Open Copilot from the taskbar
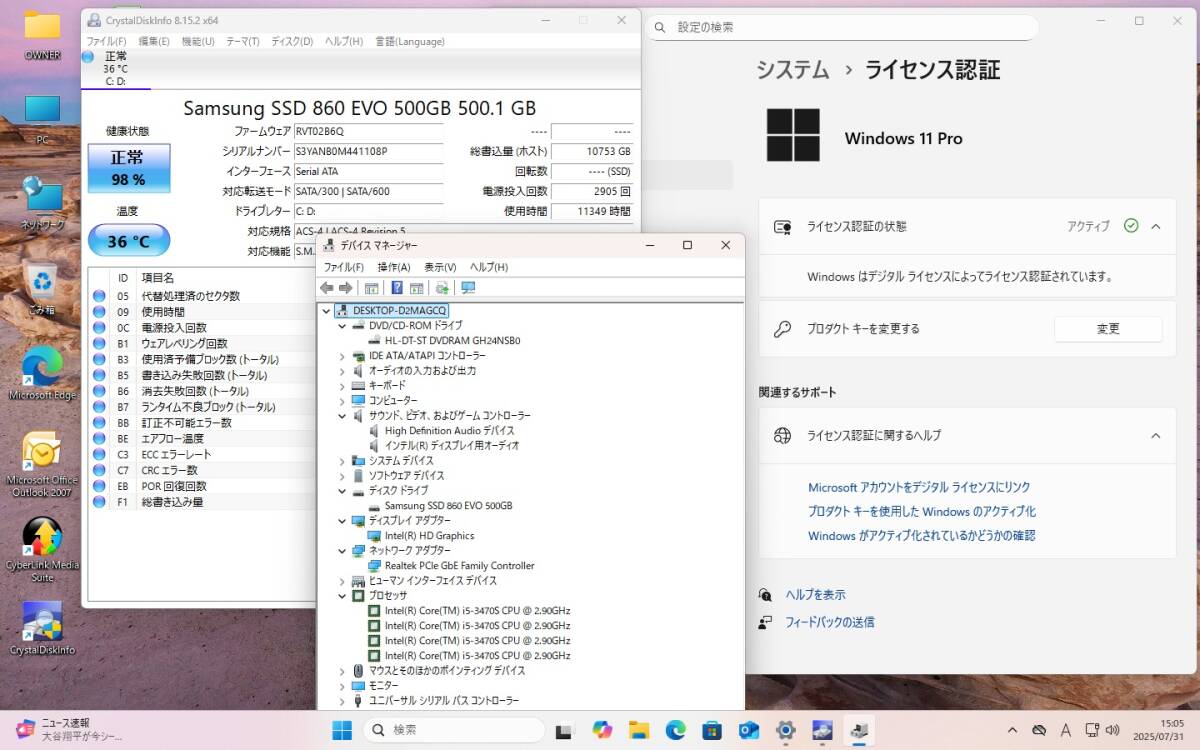This screenshot has width=1200, height=750. (602, 730)
